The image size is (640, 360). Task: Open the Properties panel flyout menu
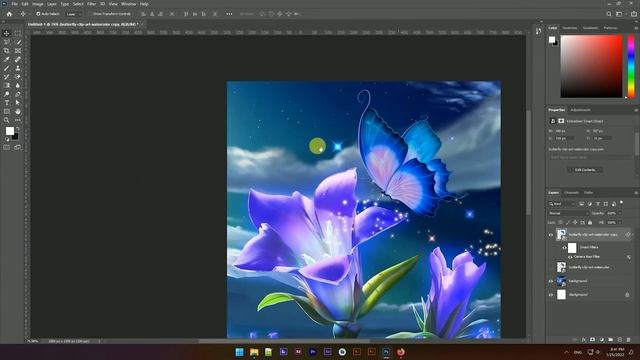(x=636, y=110)
